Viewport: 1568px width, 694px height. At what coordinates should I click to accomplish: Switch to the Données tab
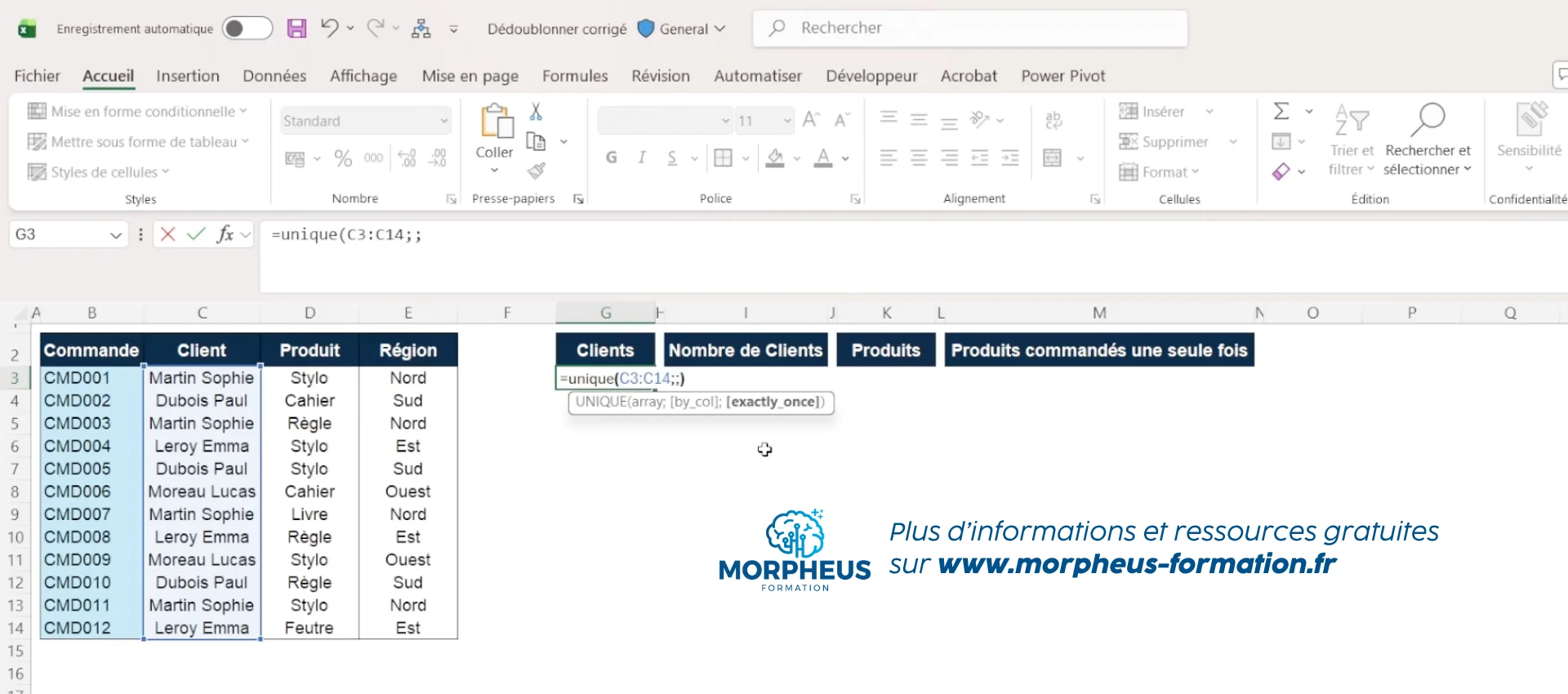(x=274, y=76)
